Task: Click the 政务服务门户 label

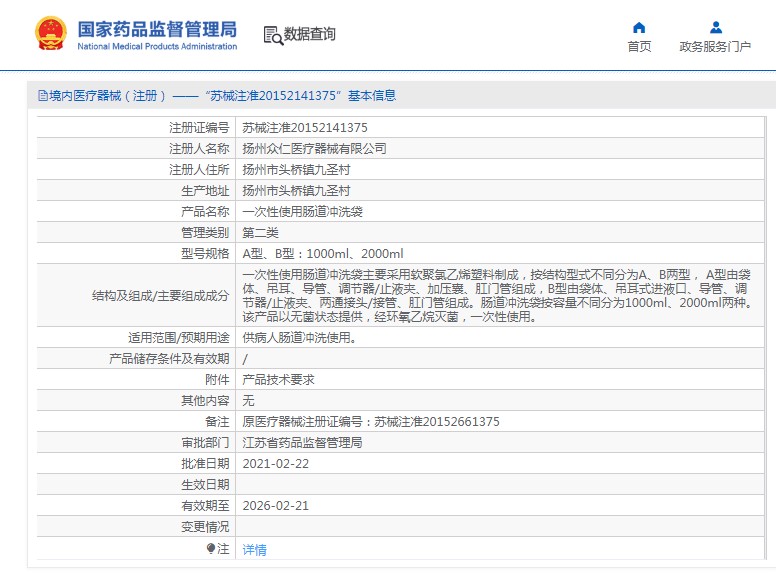Action: (715, 47)
